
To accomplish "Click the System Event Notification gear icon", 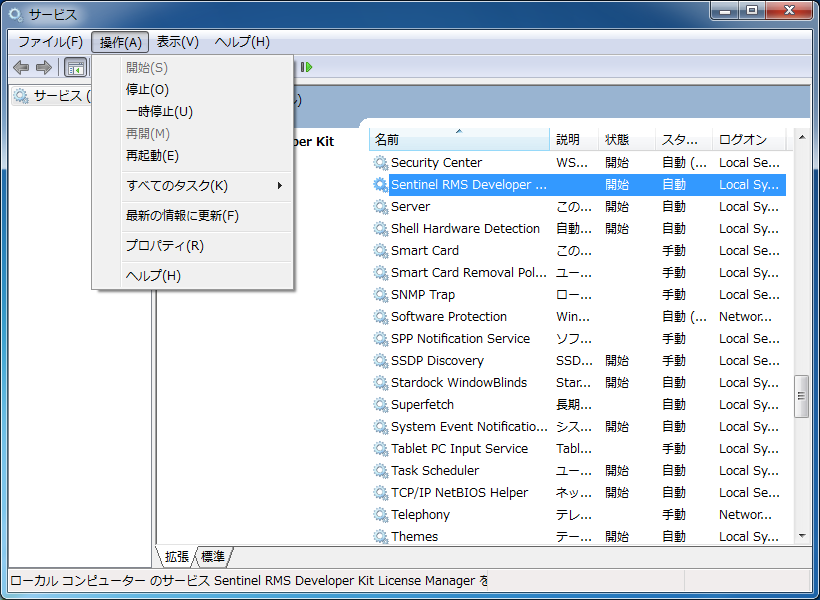I will pyautogui.click(x=380, y=426).
